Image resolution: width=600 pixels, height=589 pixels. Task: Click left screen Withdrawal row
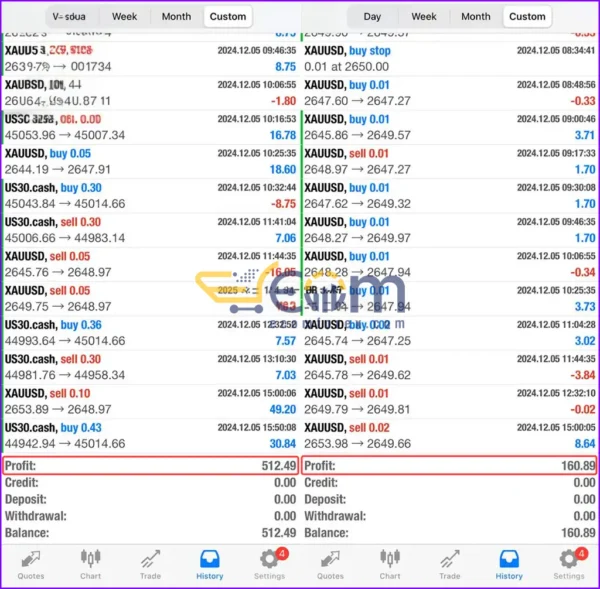coord(150,516)
